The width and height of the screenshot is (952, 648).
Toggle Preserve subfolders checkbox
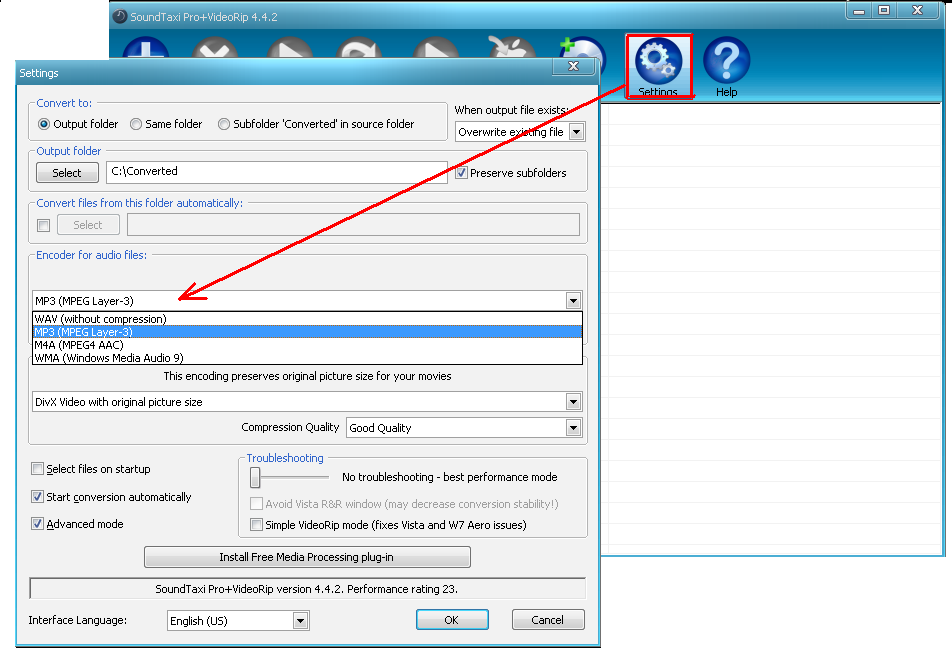click(461, 173)
